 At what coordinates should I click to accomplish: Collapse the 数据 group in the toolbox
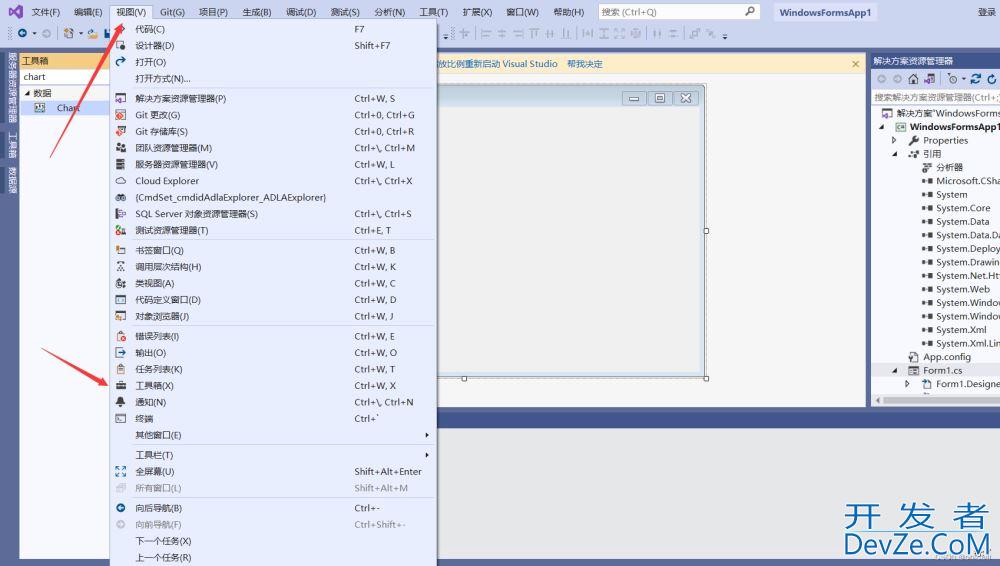27,93
